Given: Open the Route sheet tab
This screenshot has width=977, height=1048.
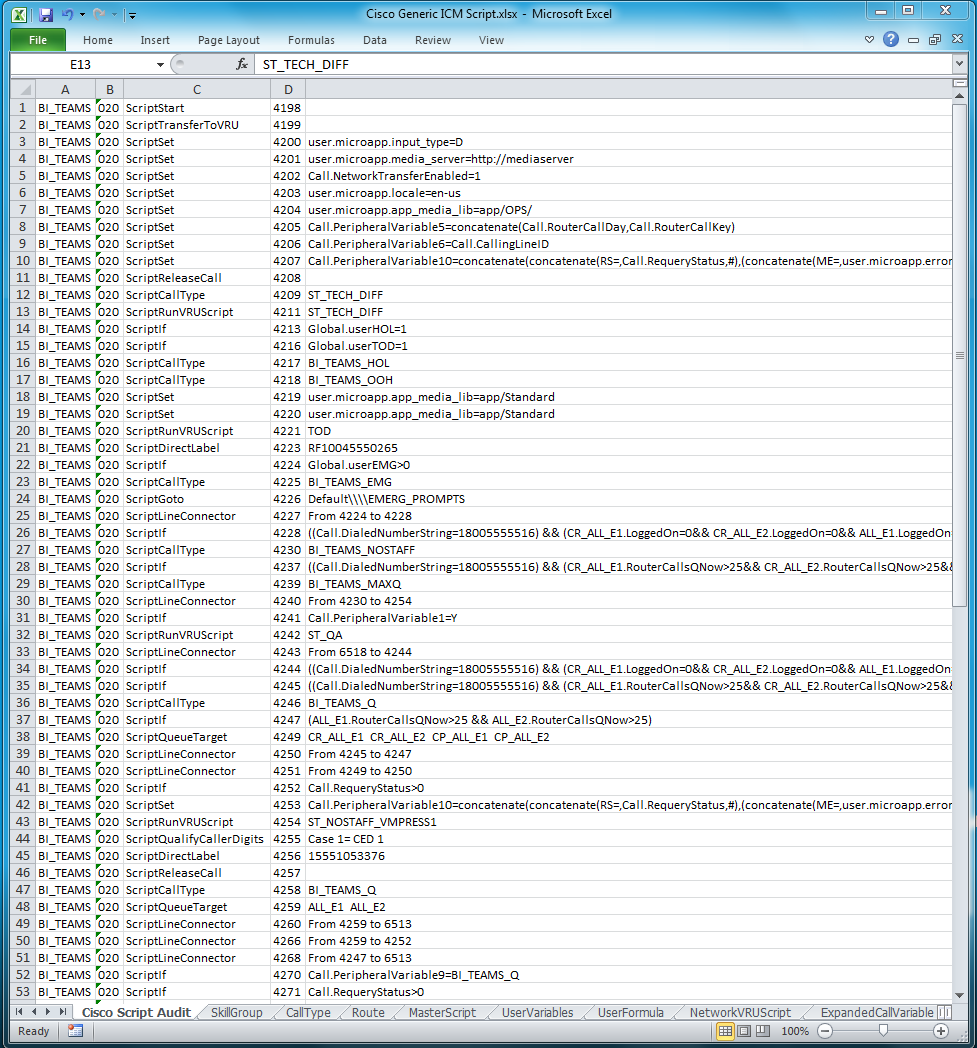Looking at the screenshot, I should click(x=368, y=1013).
